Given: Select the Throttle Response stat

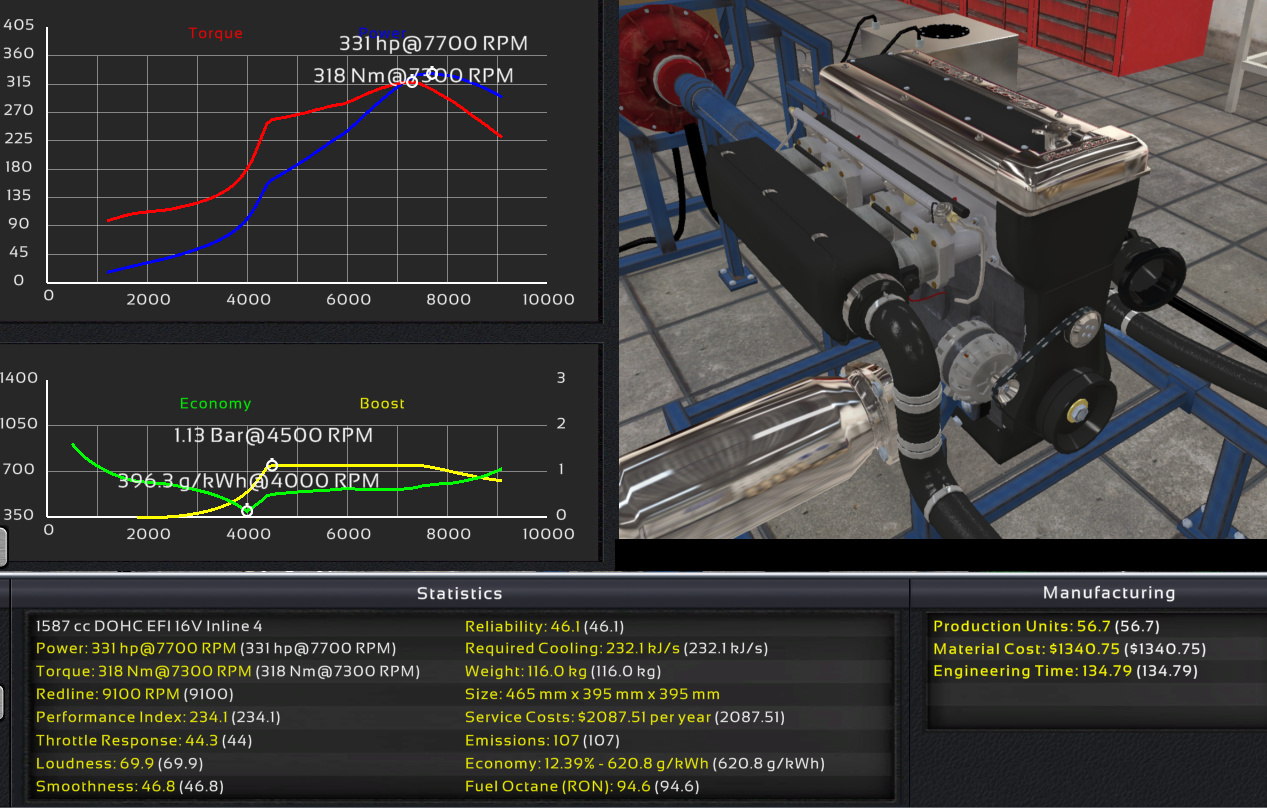Looking at the screenshot, I should (139, 740).
